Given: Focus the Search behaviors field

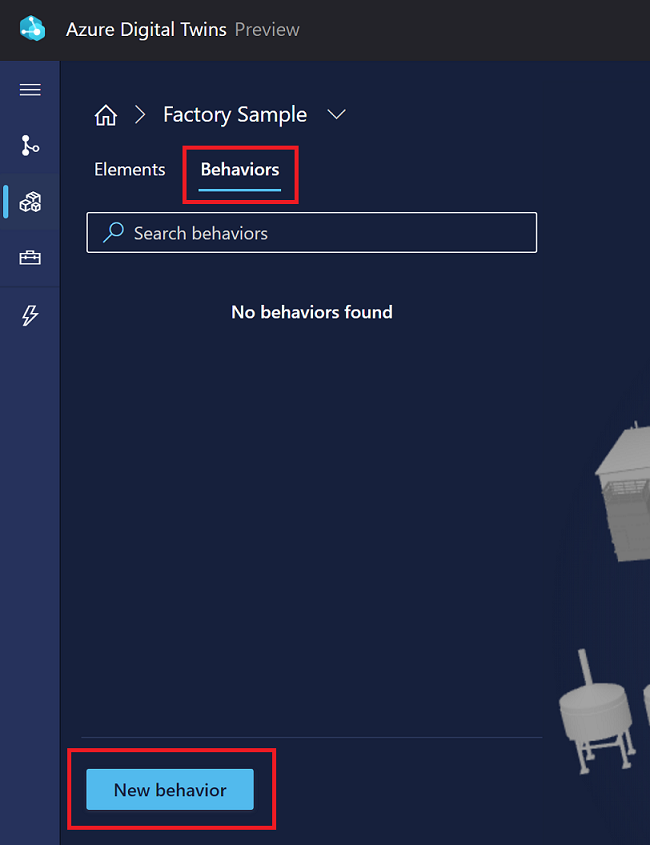Looking at the screenshot, I should tap(312, 232).
